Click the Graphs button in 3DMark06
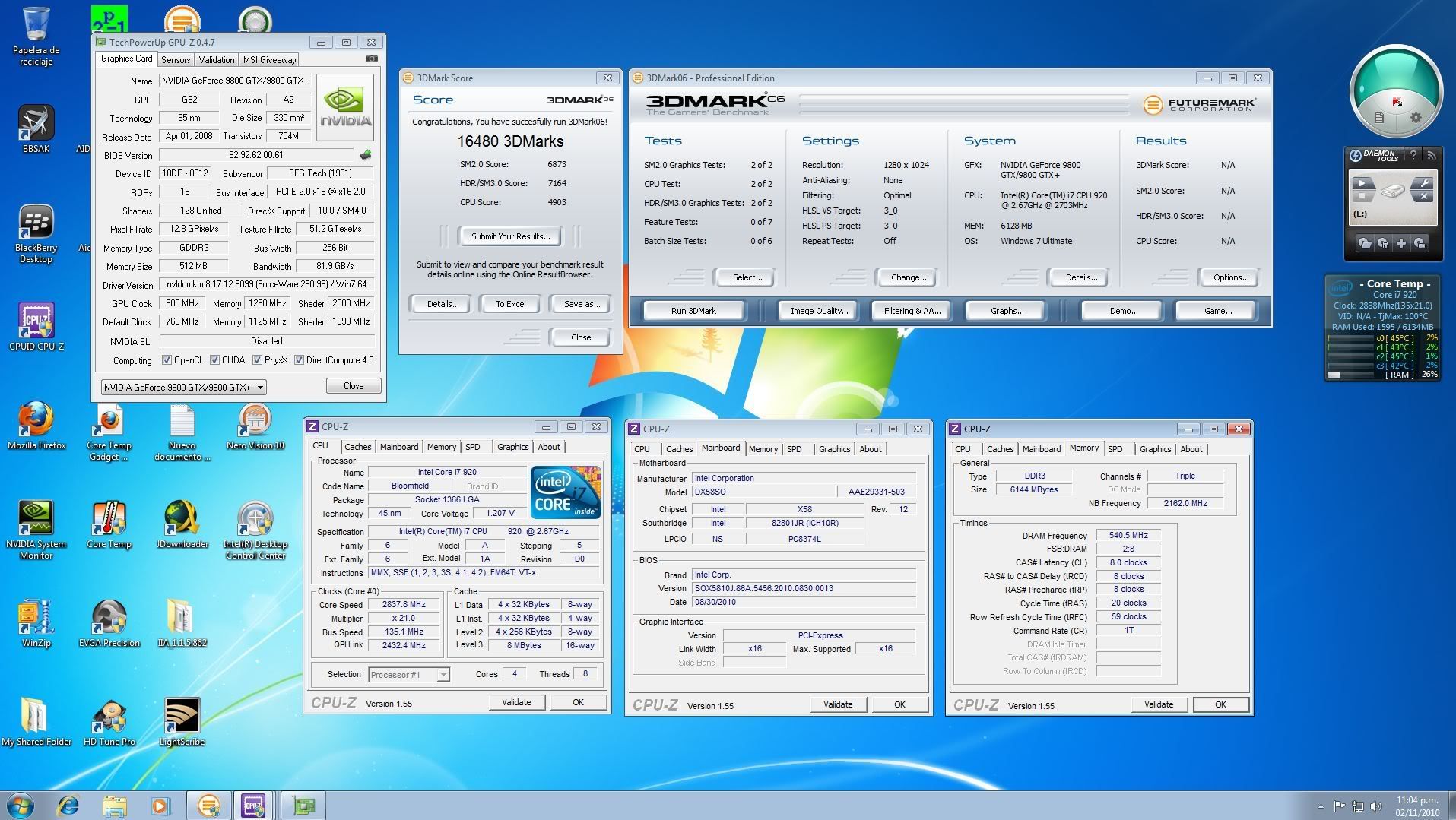 pos(1007,311)
